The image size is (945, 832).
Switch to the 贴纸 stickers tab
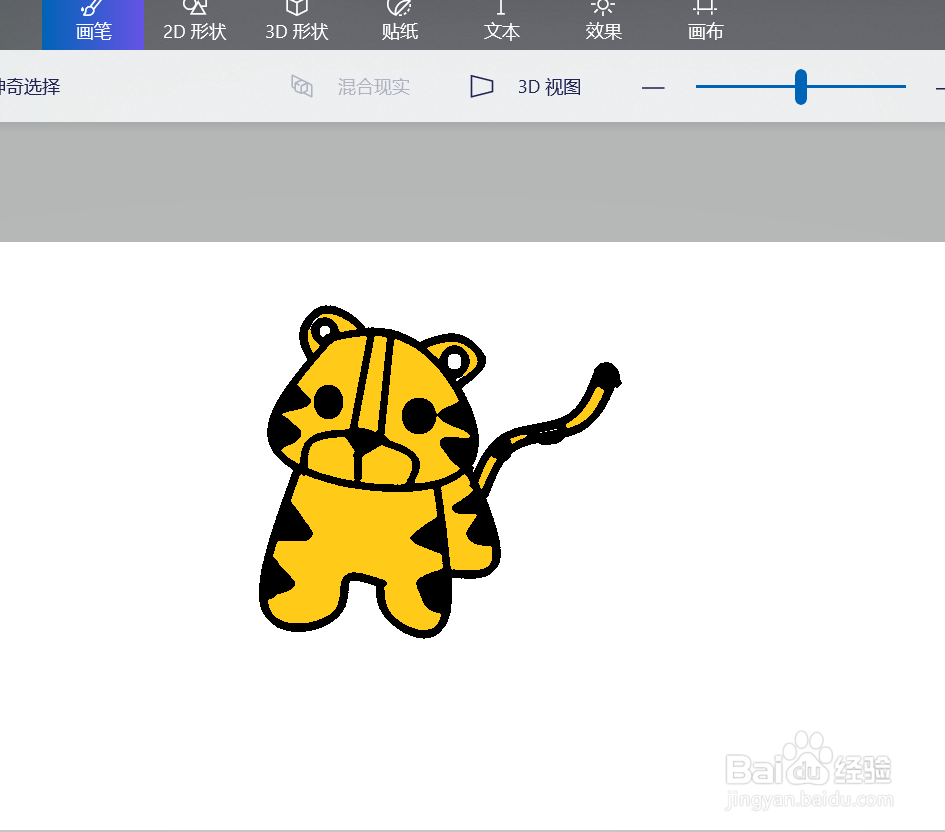(x=399, y=24)
